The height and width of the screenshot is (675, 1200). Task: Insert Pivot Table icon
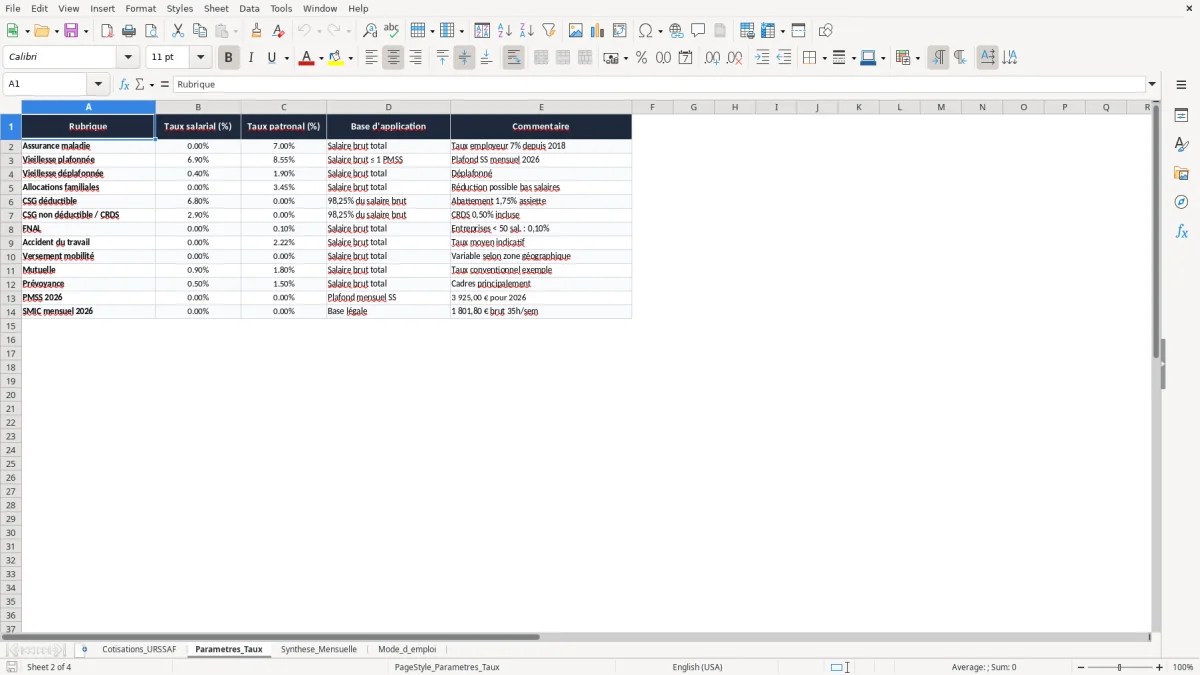click(620, 31)
